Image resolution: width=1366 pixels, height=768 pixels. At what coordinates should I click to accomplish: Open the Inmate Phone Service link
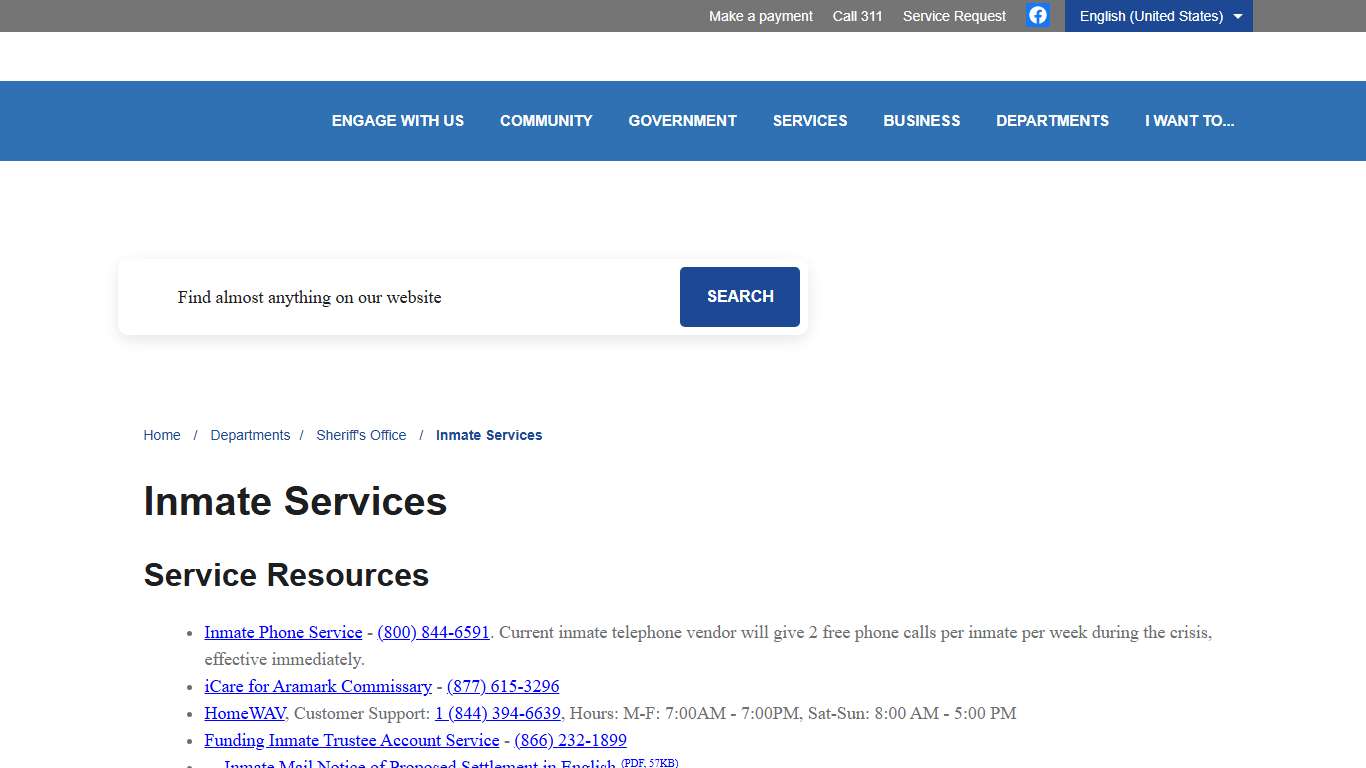283,632
